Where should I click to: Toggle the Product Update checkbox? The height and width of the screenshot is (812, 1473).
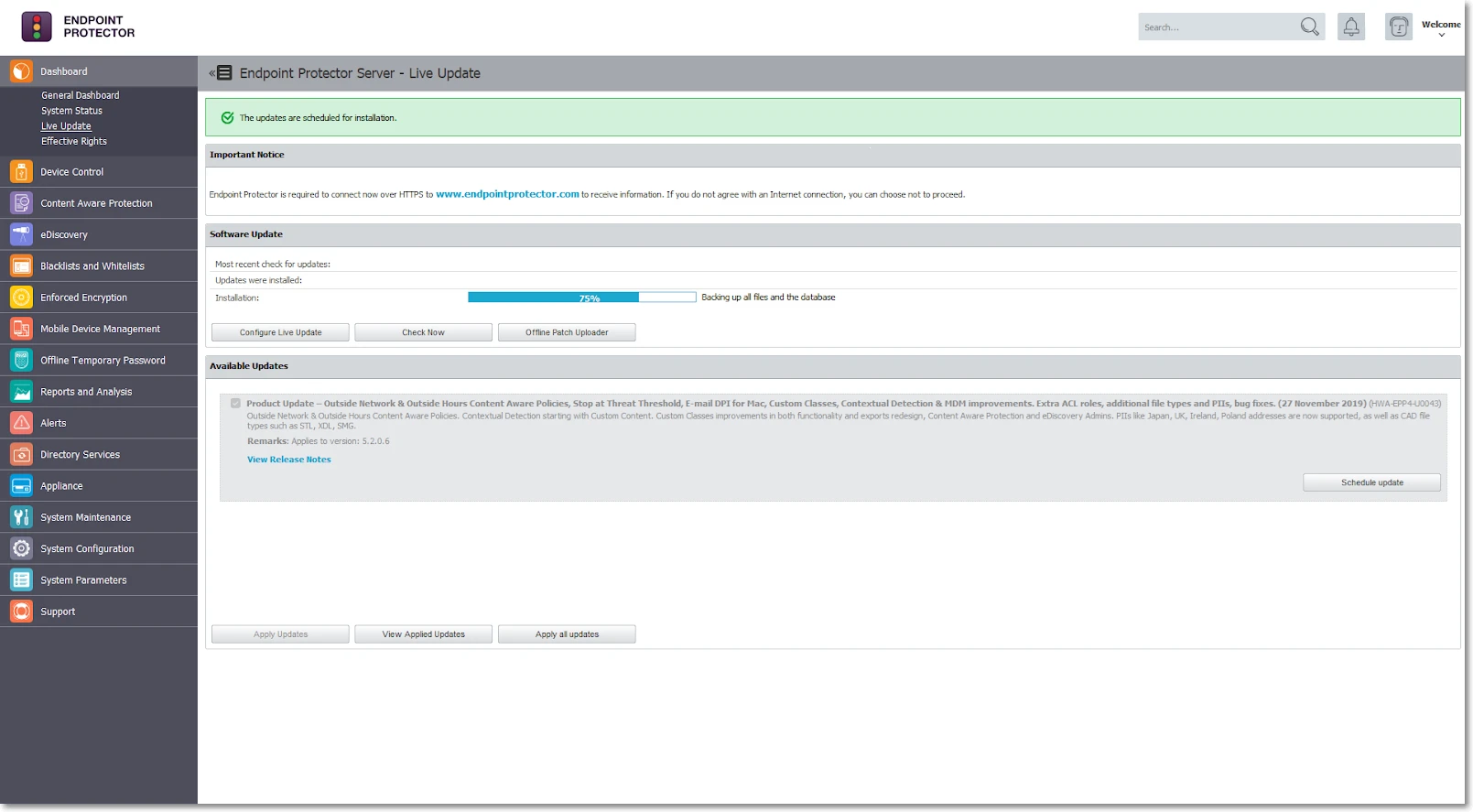(235, 403)
